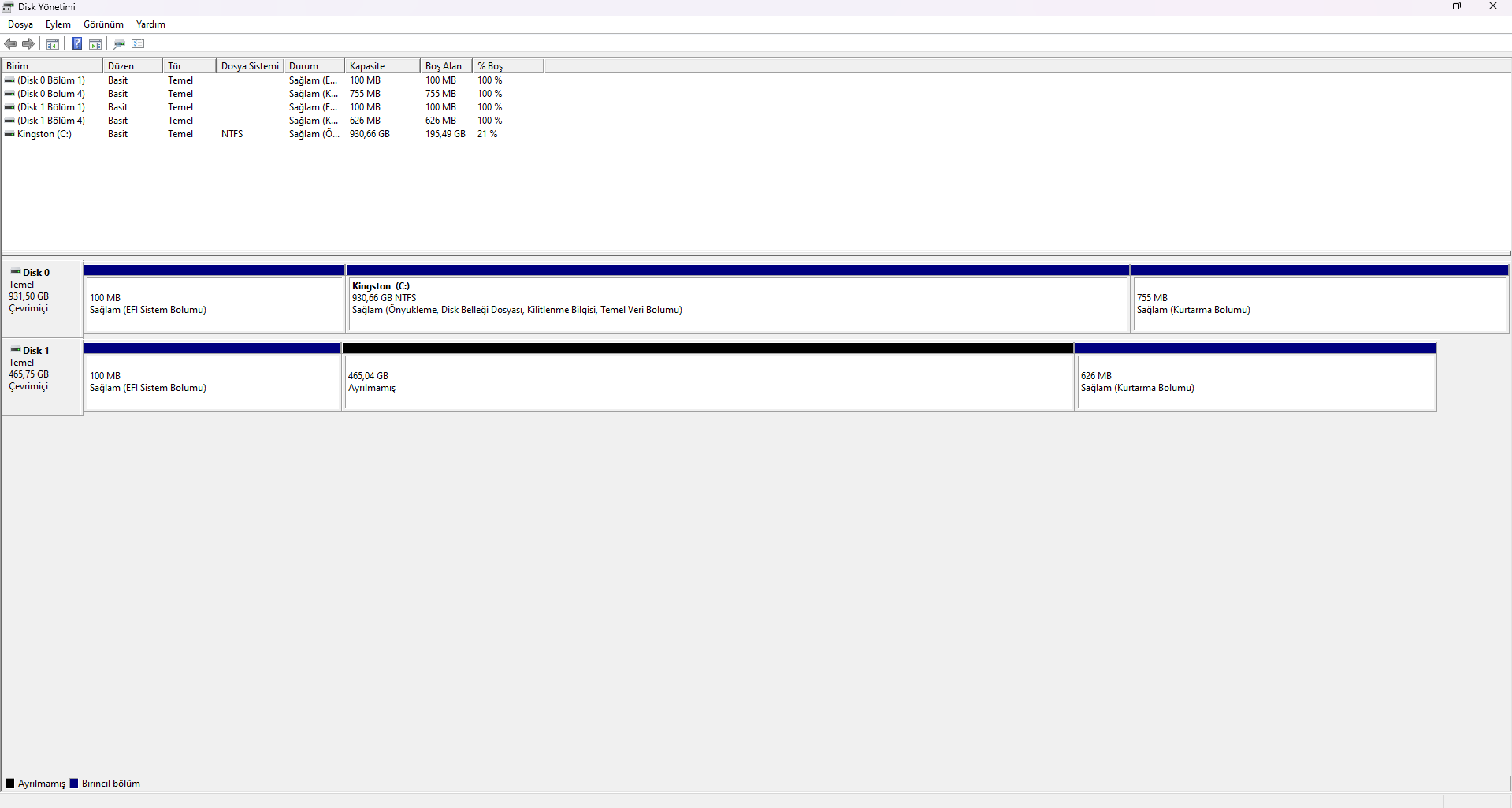Click the 755 MB capacity cell in list

[x=365, y=94]
